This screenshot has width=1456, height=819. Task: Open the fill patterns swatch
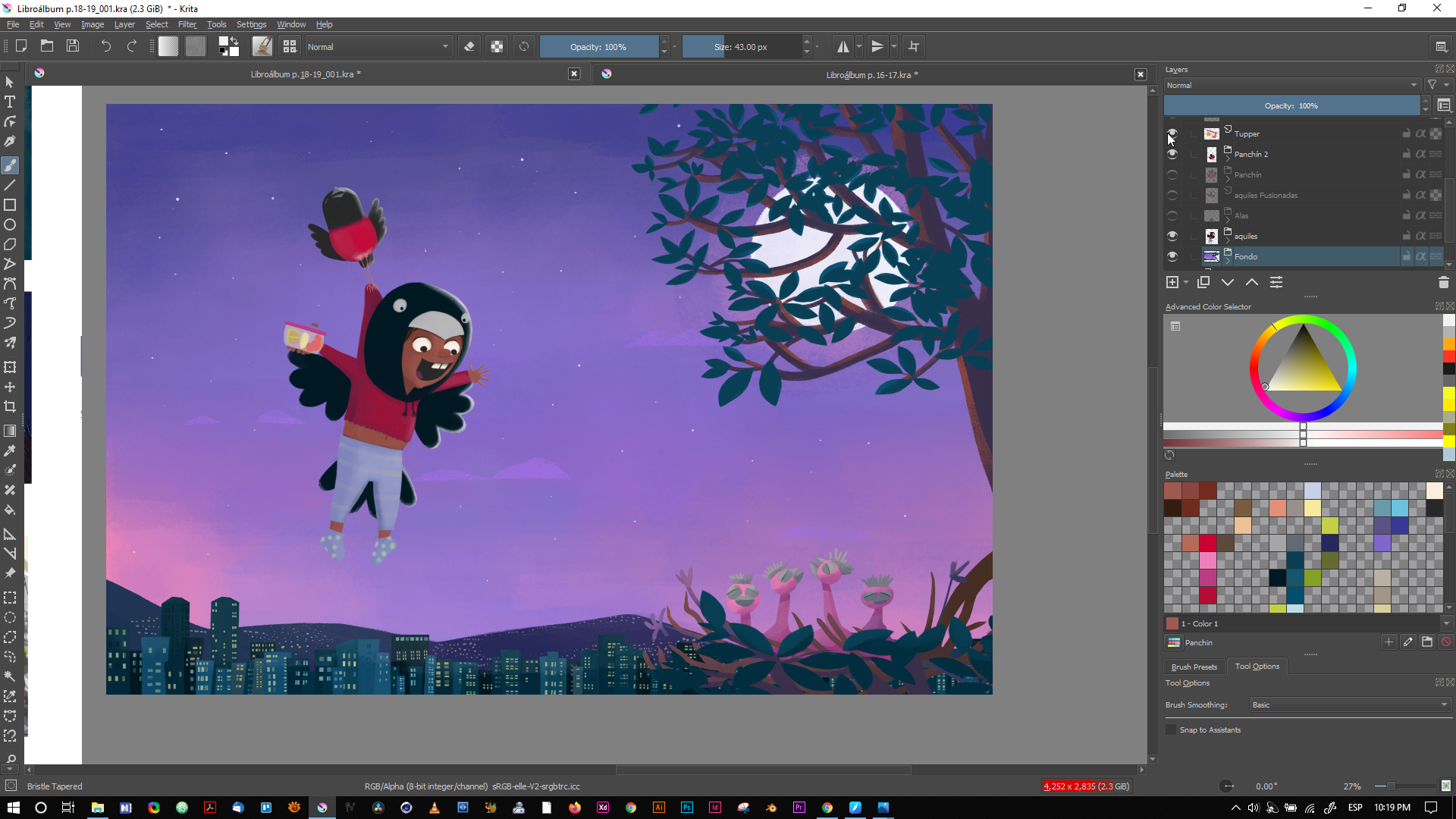[196, 46]
